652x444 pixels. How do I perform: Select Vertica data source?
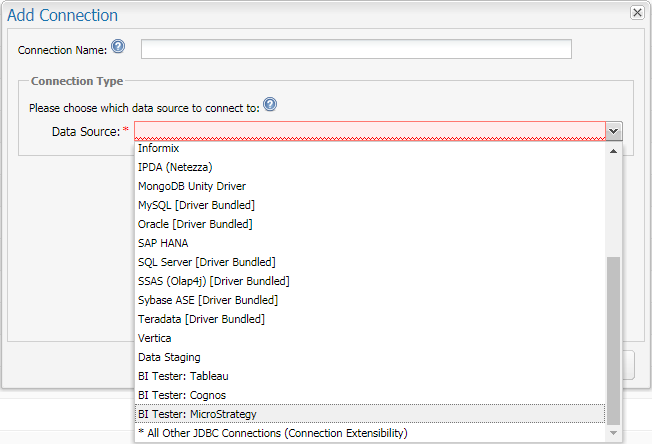pyautogui.click(x=155, y=338)
